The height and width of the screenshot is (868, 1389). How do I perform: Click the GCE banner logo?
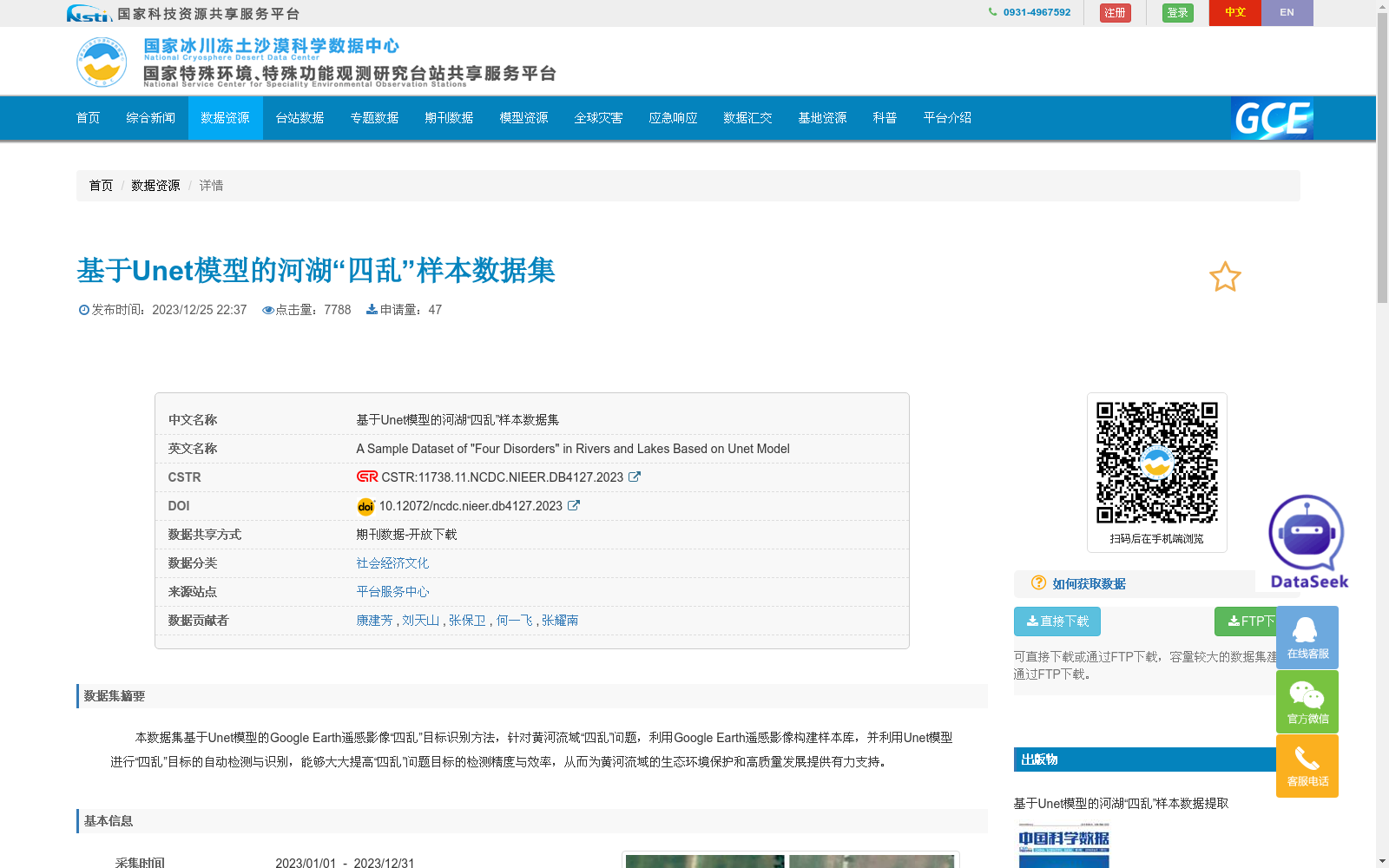click(x=1272, y=118)
